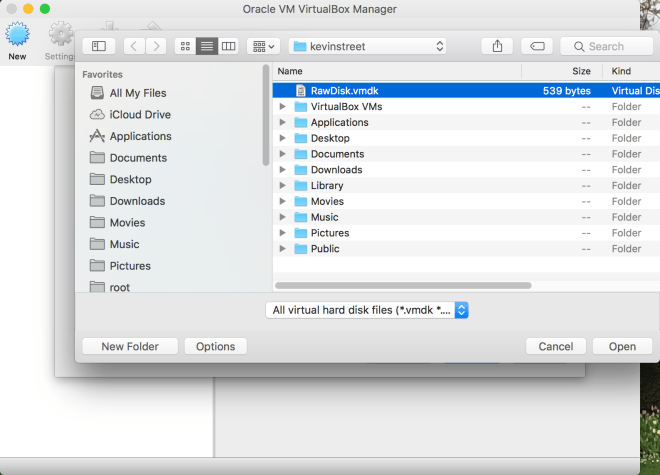Click the Options button
This screenshot has width=660, height=475.
point(216,346)
